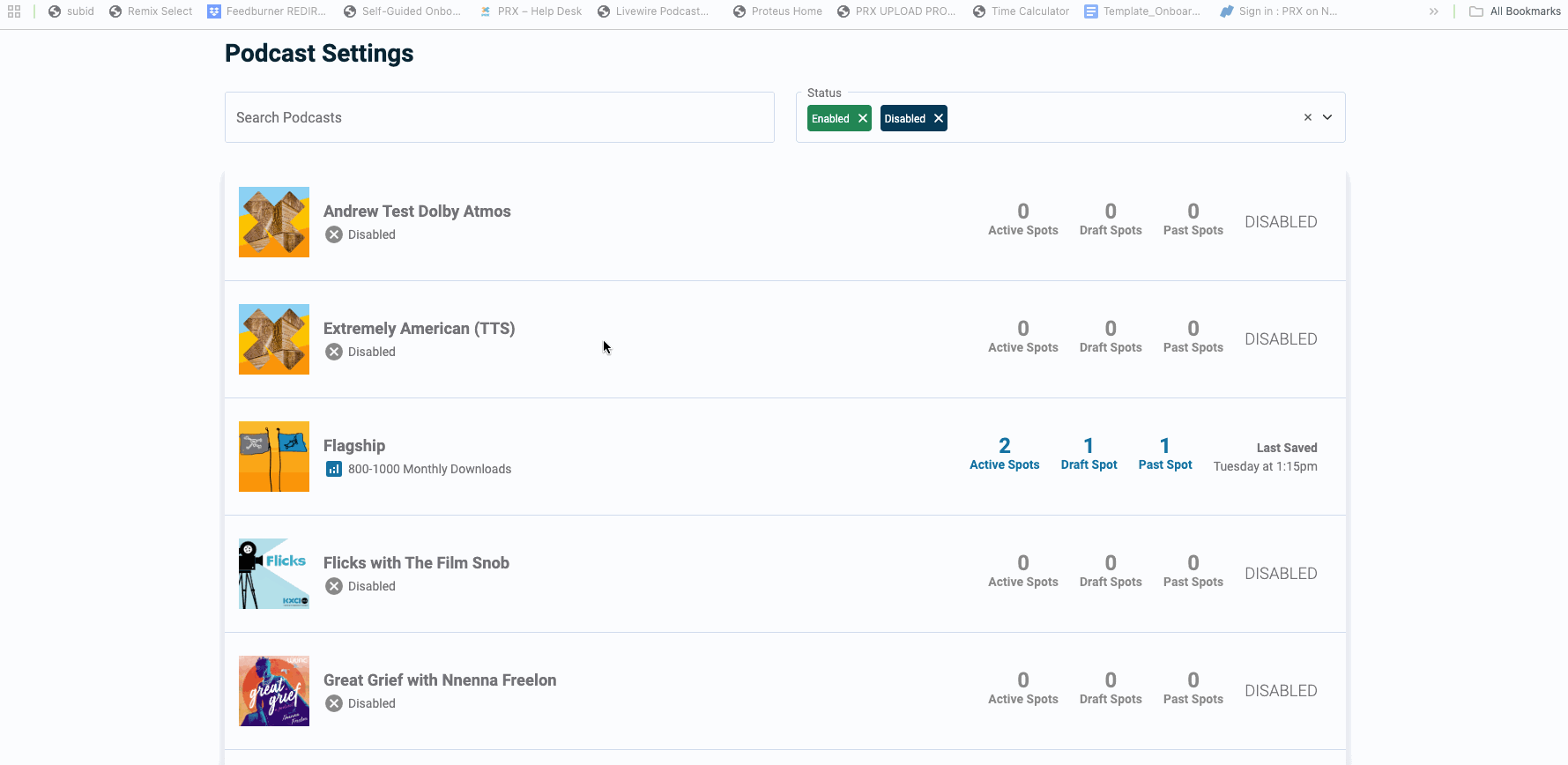Click the apps grid icon in bookmarks bar
Viewport: 1568px width, 765px height.
pos(14,11)
